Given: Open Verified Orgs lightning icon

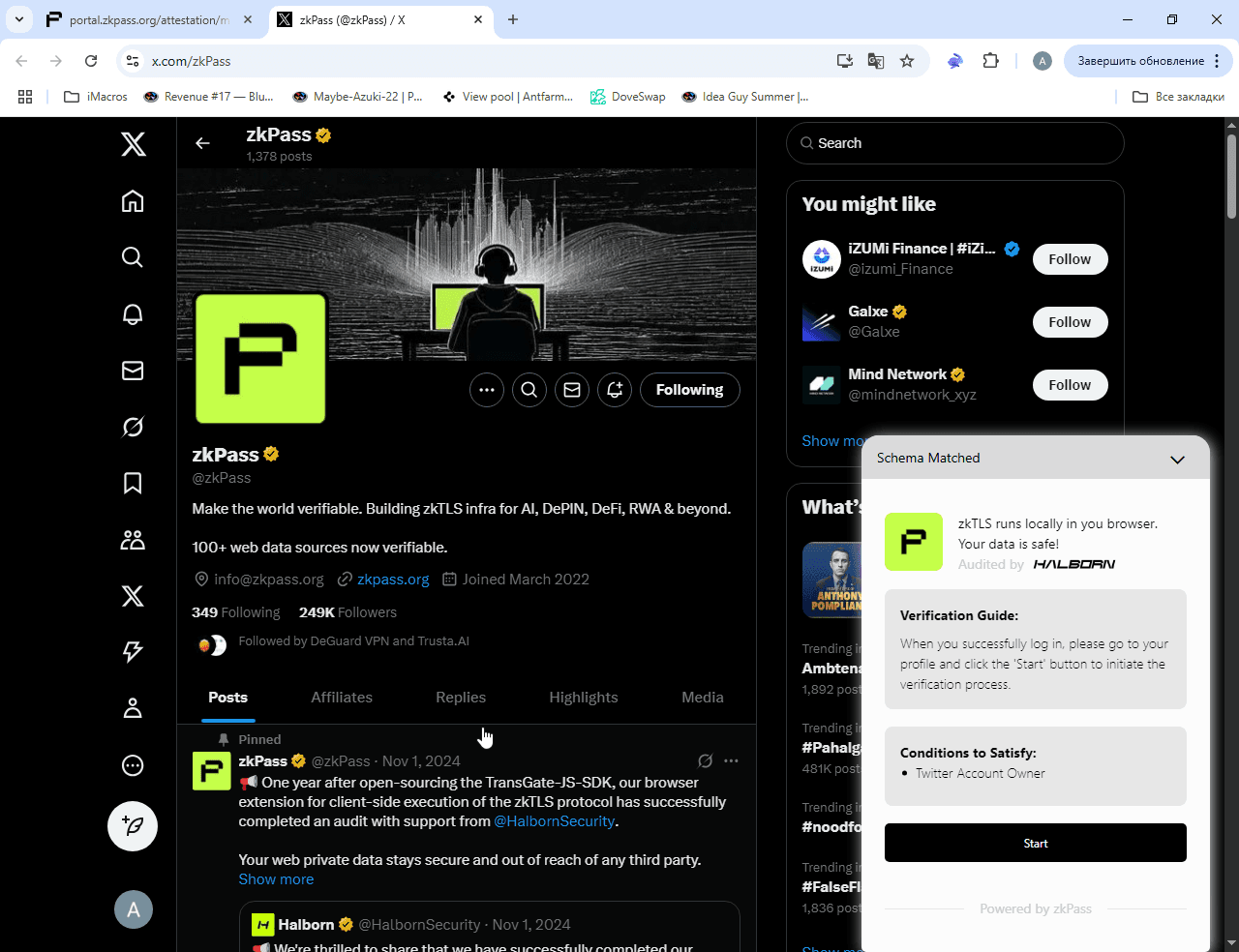Looking at the screenshot, I should coord(133,652).
